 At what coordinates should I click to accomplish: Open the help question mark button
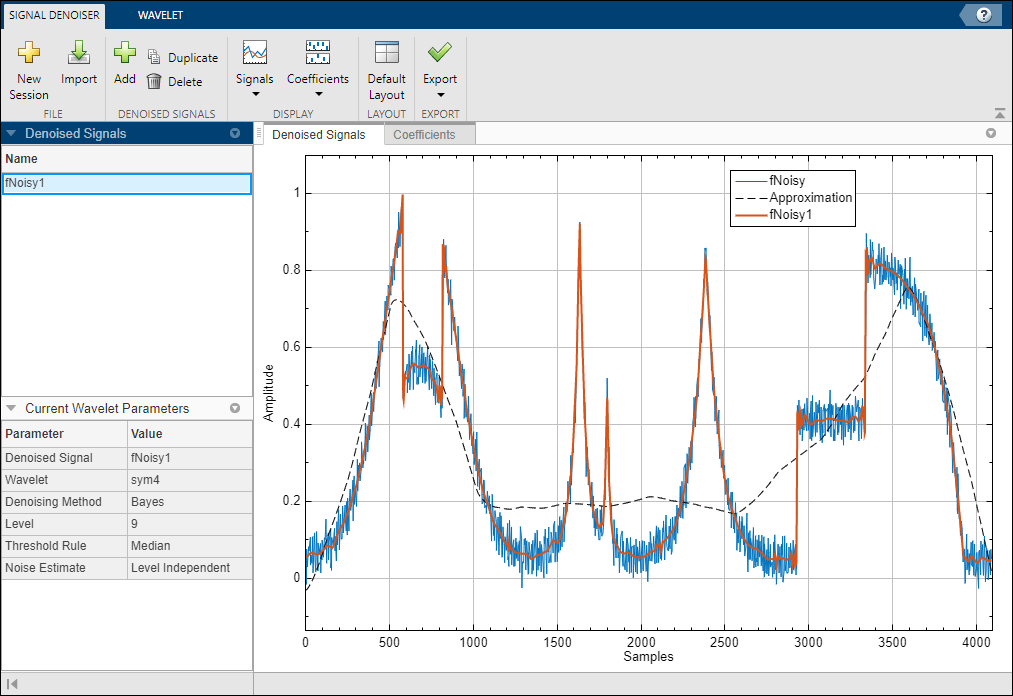coord(984,14)
